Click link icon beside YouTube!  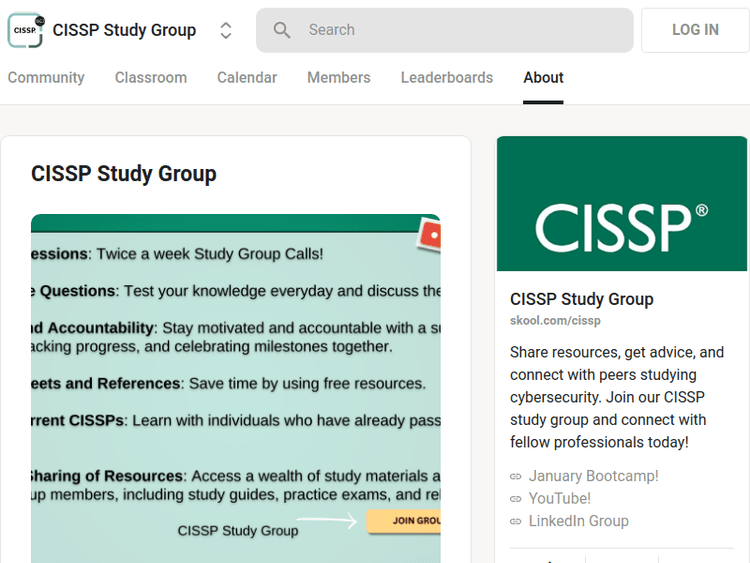pos(516,499)
